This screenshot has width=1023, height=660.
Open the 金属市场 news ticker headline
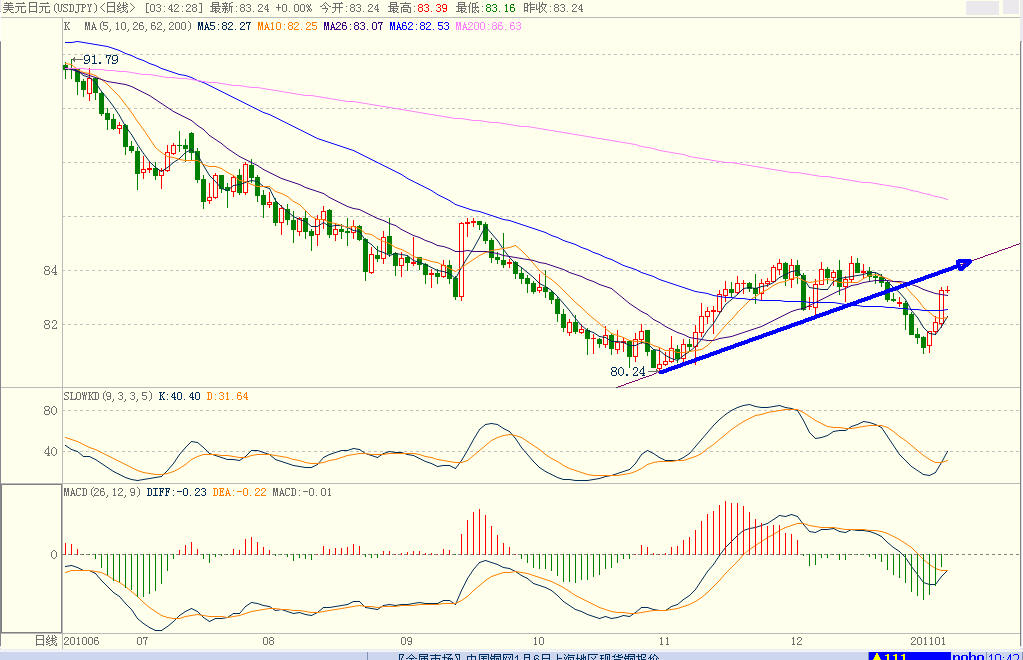528,656
